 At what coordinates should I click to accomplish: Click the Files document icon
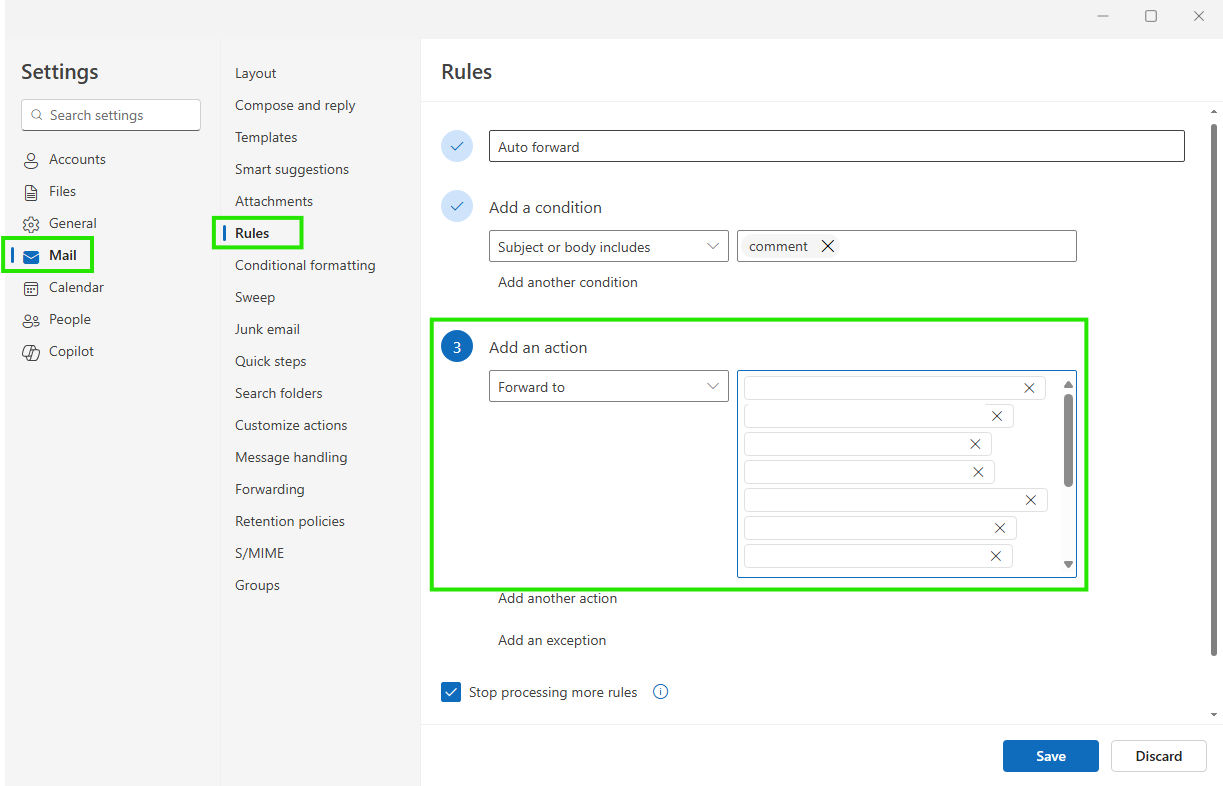[x=31, y=192]
